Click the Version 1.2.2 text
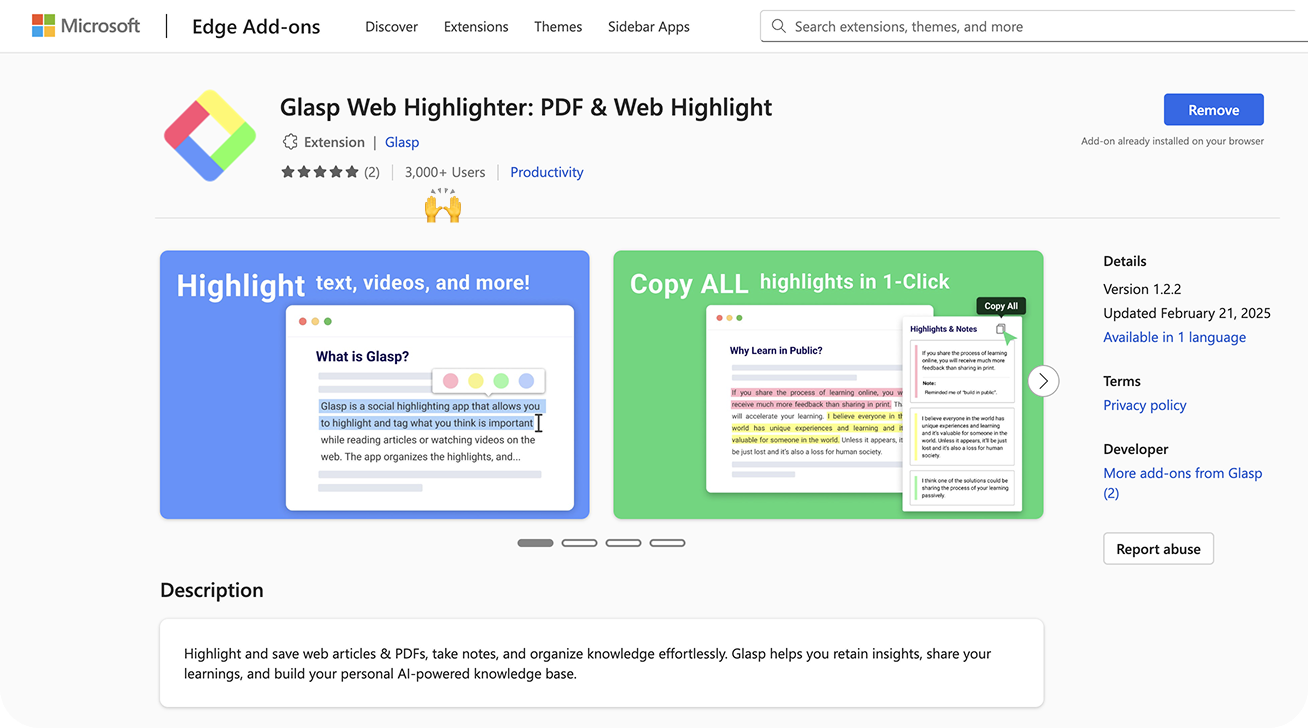 point(1142,289)
